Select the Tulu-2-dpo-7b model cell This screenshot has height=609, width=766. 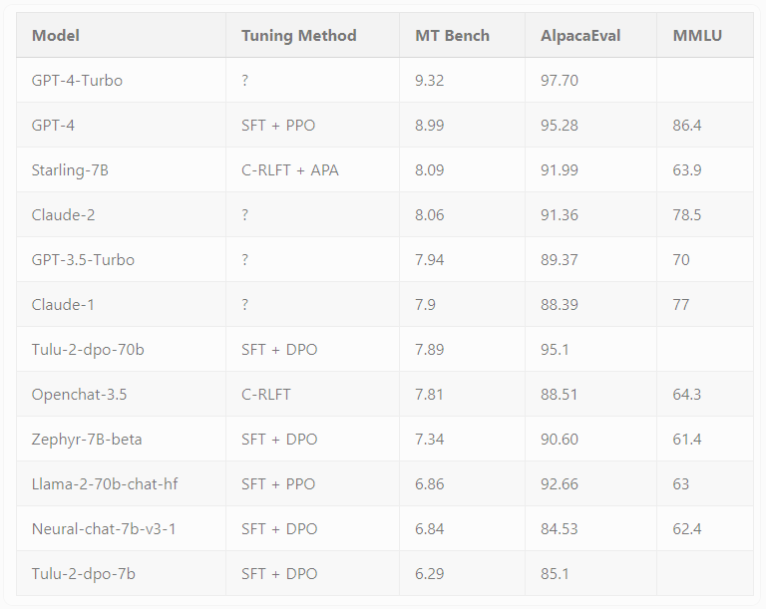[x=83, y=574]
